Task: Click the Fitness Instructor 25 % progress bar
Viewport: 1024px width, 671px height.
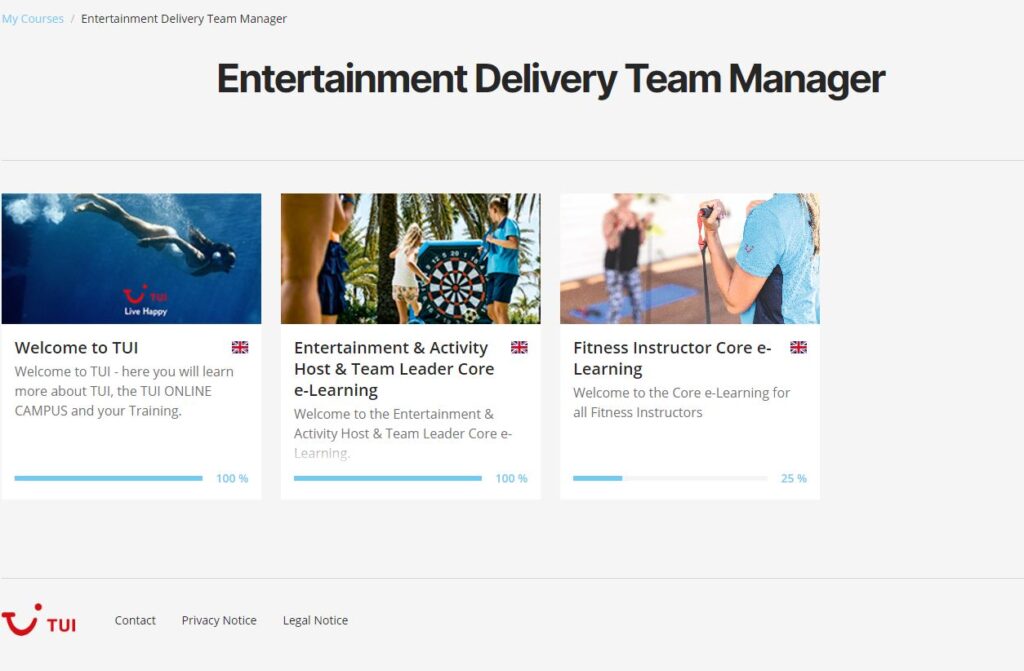Action: [671, 478]
